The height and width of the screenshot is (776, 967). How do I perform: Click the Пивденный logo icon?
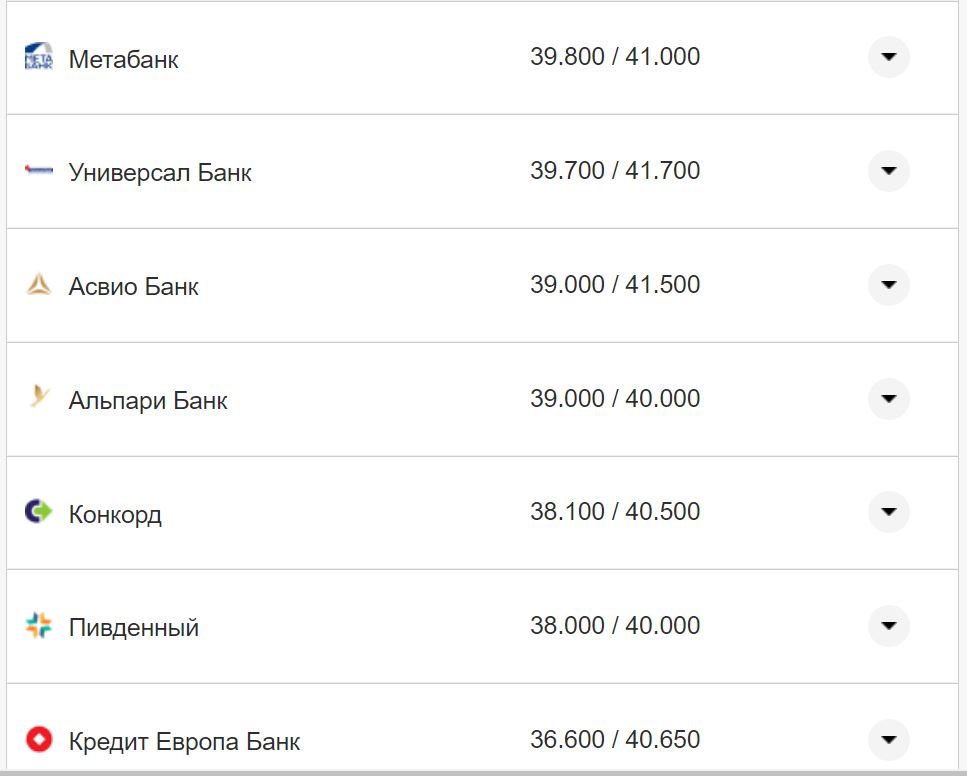coord(38,626)
